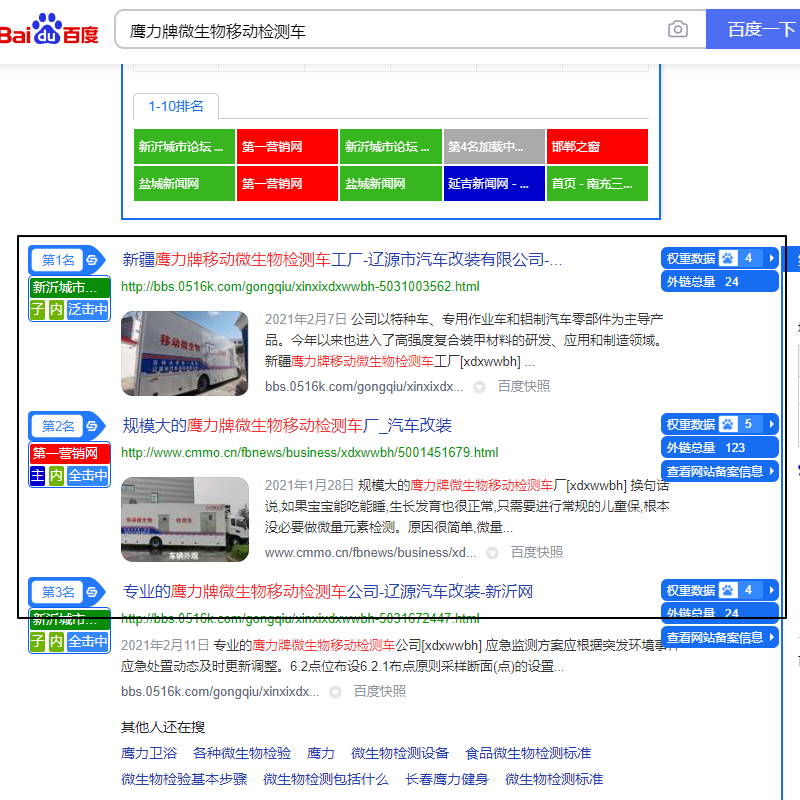Open 百度快照 for first result

click(524, 386)
